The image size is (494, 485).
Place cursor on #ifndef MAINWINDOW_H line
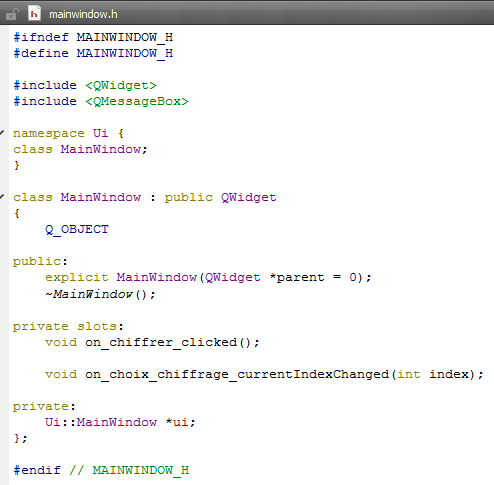tap(93, 37)
